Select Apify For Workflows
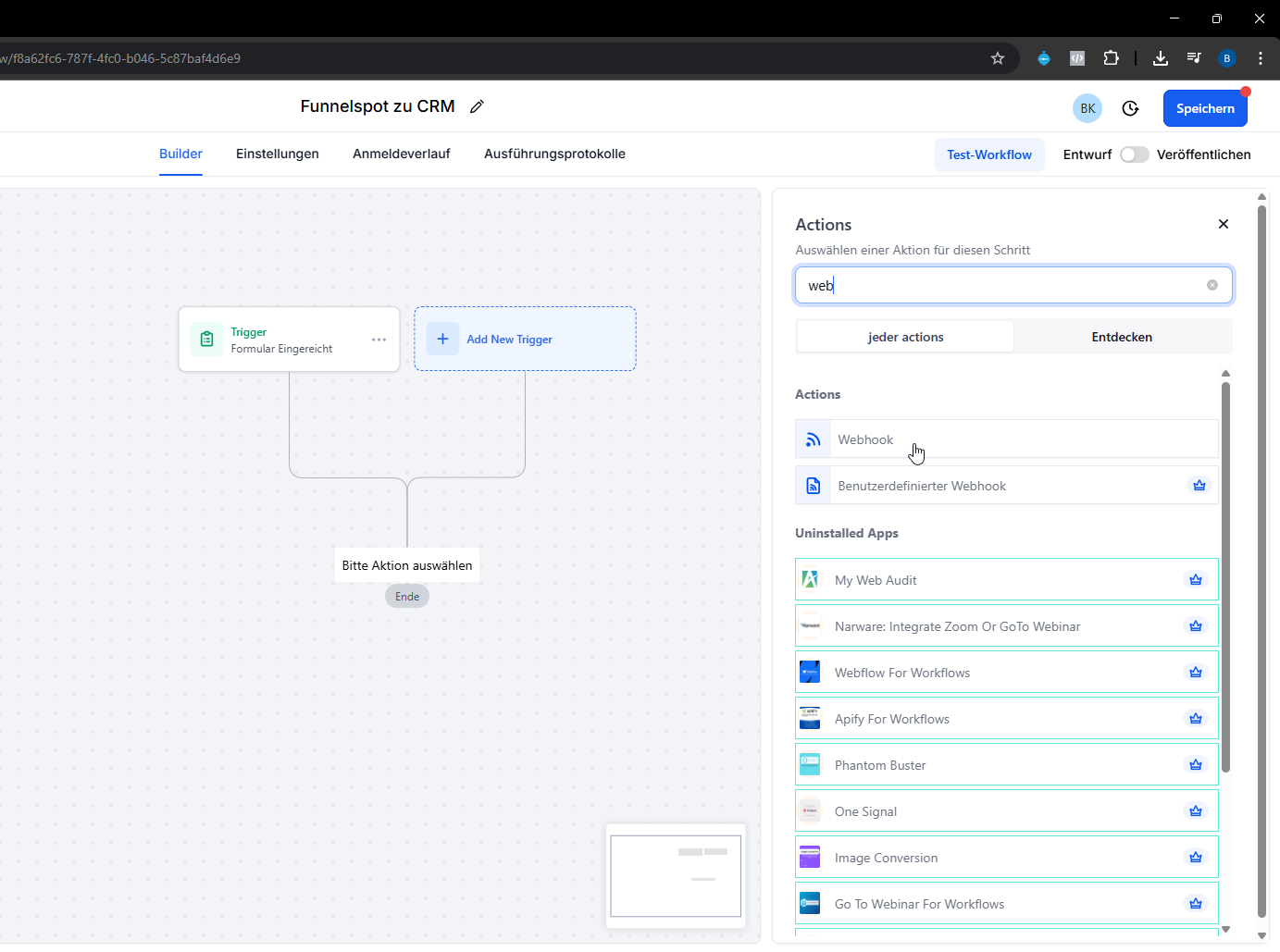 (x=1007, y=719)
